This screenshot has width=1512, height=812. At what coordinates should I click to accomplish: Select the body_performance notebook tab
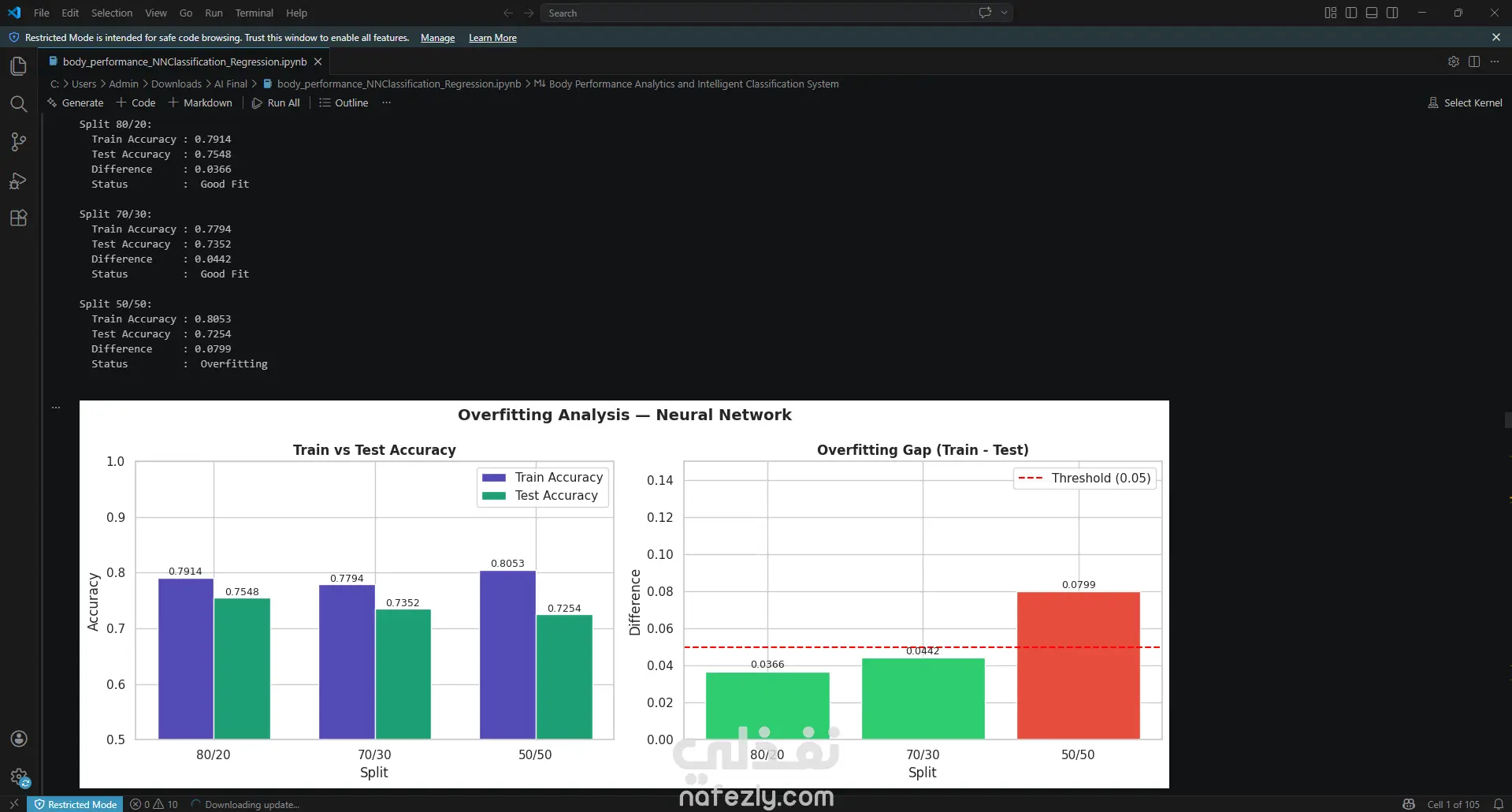tap(185, 61)
